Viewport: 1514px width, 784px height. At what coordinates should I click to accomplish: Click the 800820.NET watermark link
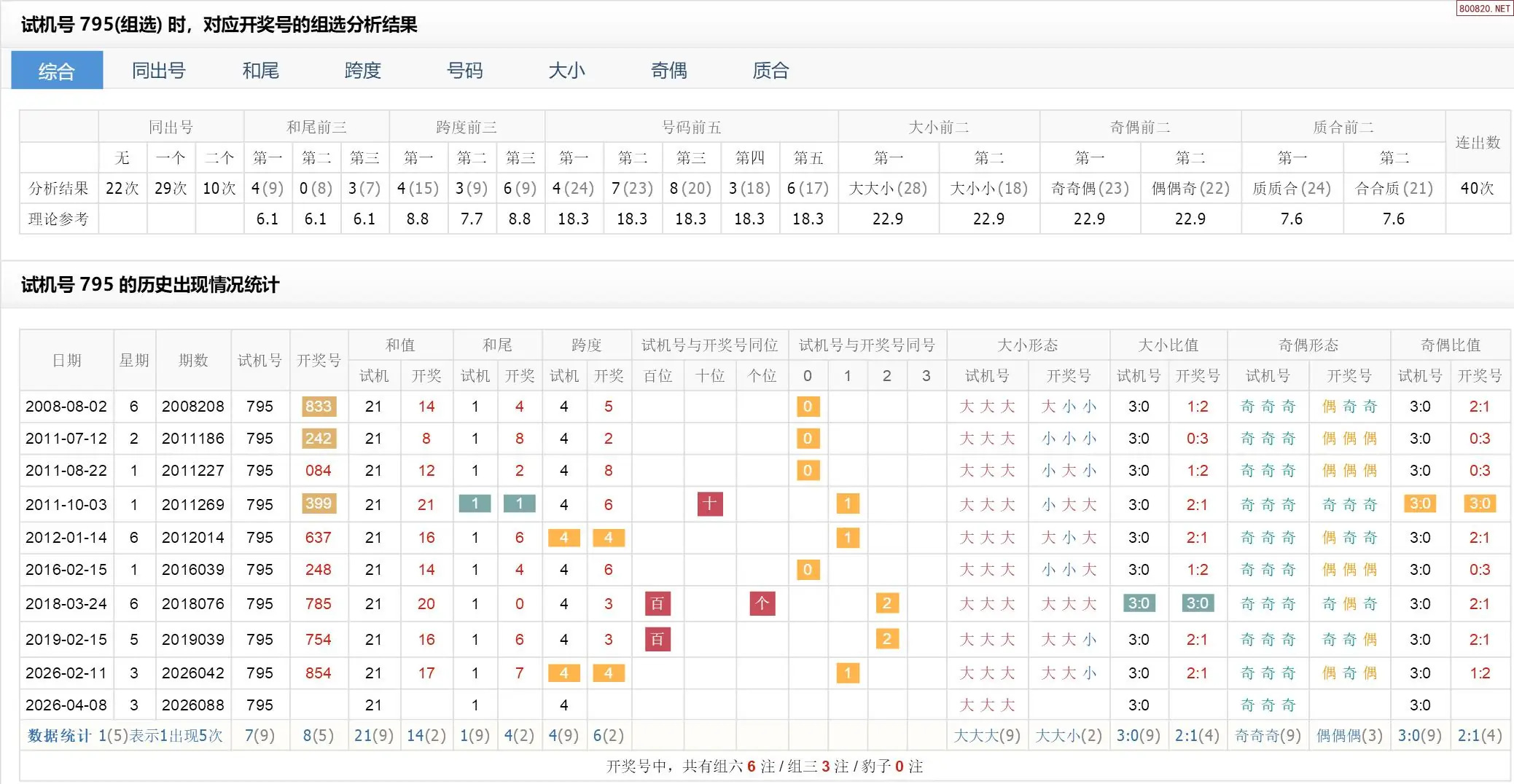pos(1484,9)
